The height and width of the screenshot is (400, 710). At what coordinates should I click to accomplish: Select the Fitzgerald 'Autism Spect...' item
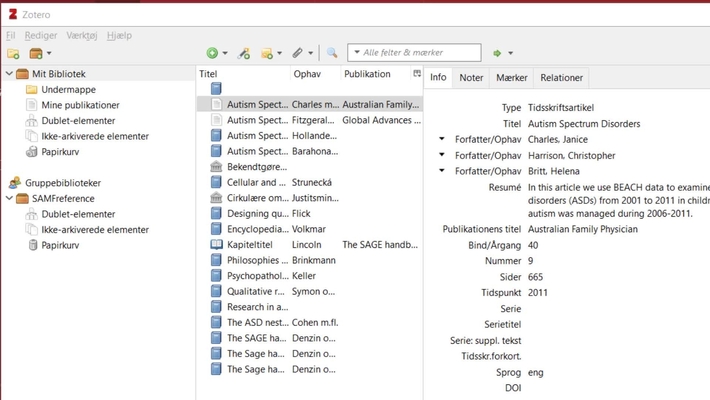click(310, 120)
